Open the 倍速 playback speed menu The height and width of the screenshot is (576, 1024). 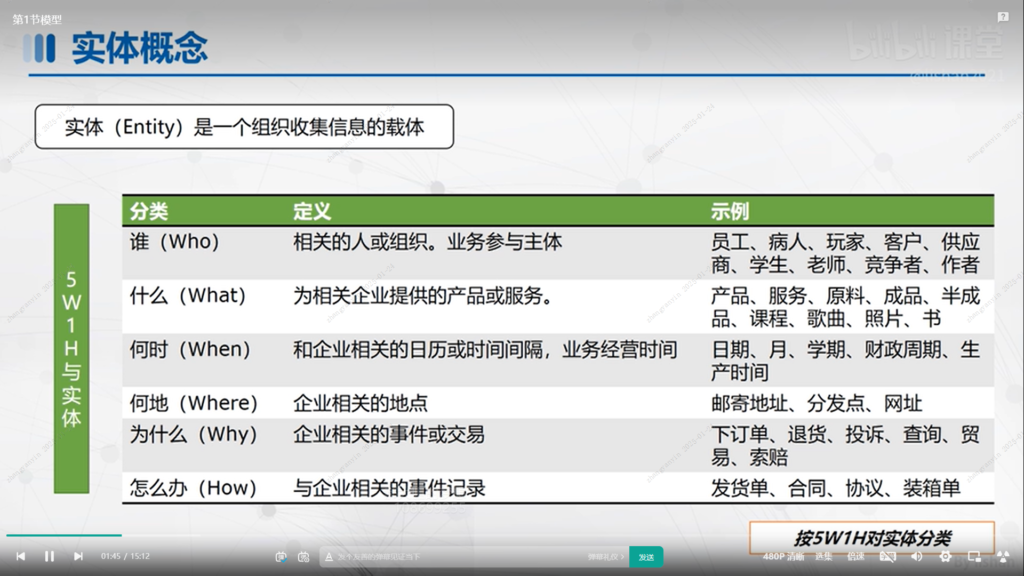point(856,556)
